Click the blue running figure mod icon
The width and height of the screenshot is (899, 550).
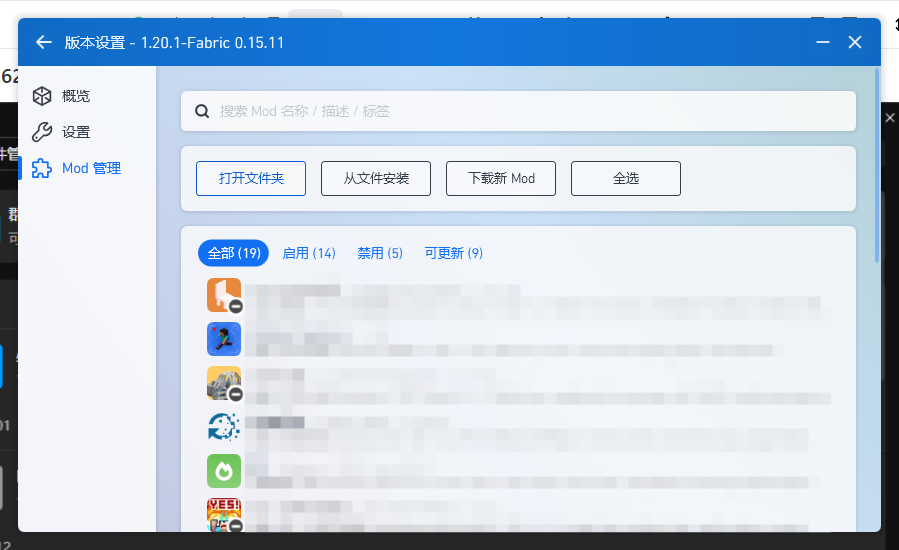(x=224, y=339)
